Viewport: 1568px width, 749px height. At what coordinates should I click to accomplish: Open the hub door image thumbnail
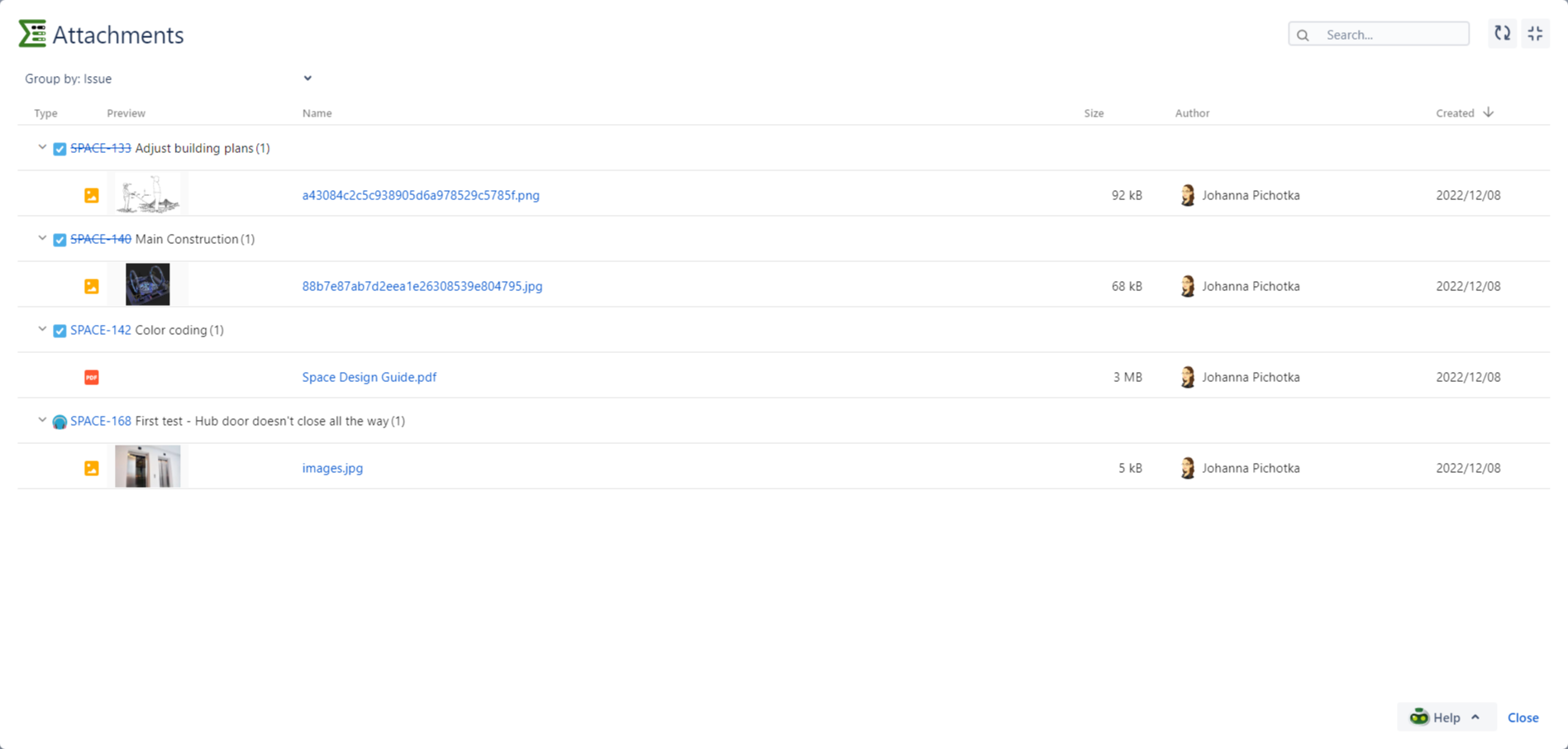(x=147, y=467)
